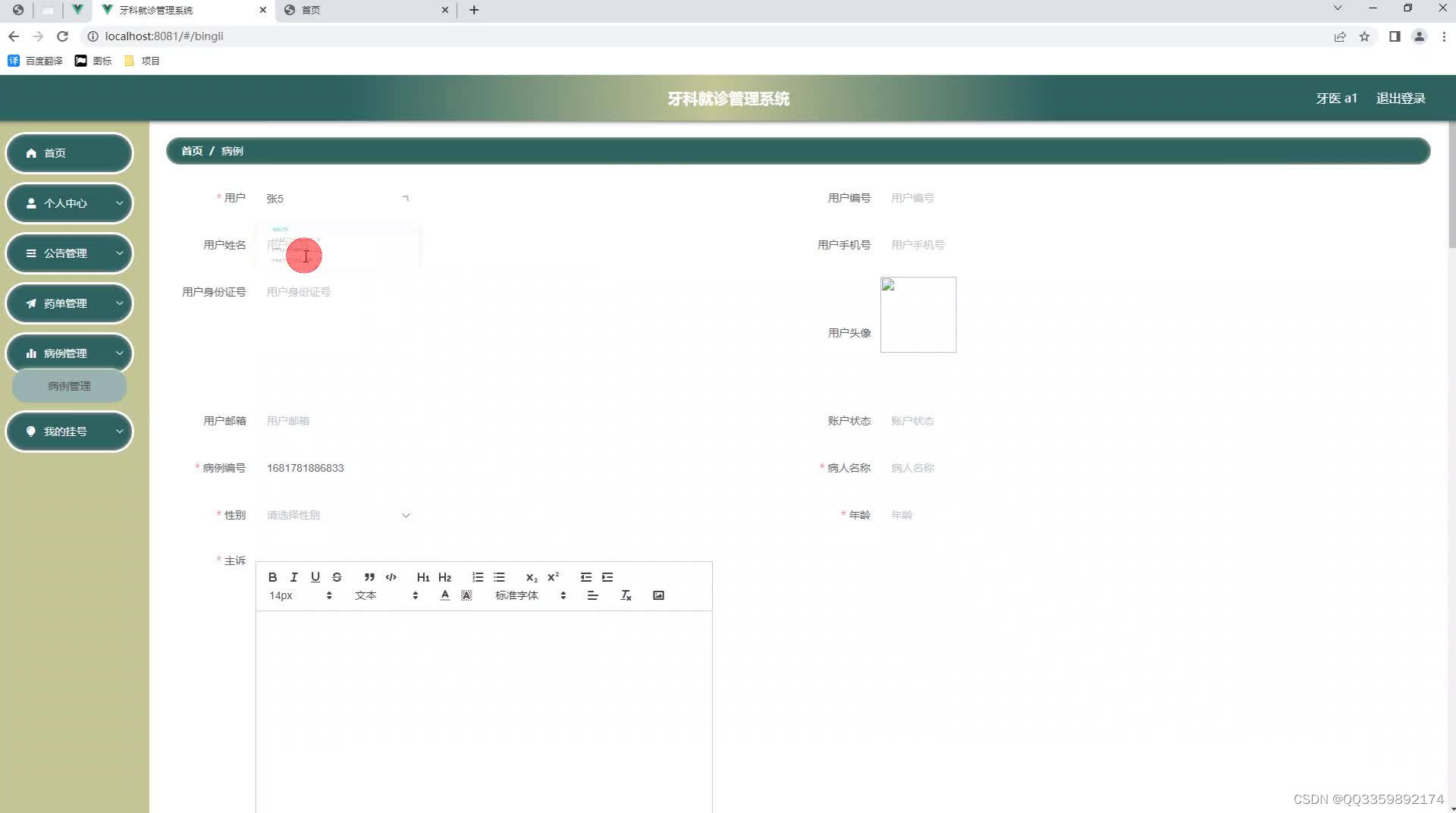Apply Heading 1 style
The height and width of the screenshot is (813, 1456).
coord(423,577)
